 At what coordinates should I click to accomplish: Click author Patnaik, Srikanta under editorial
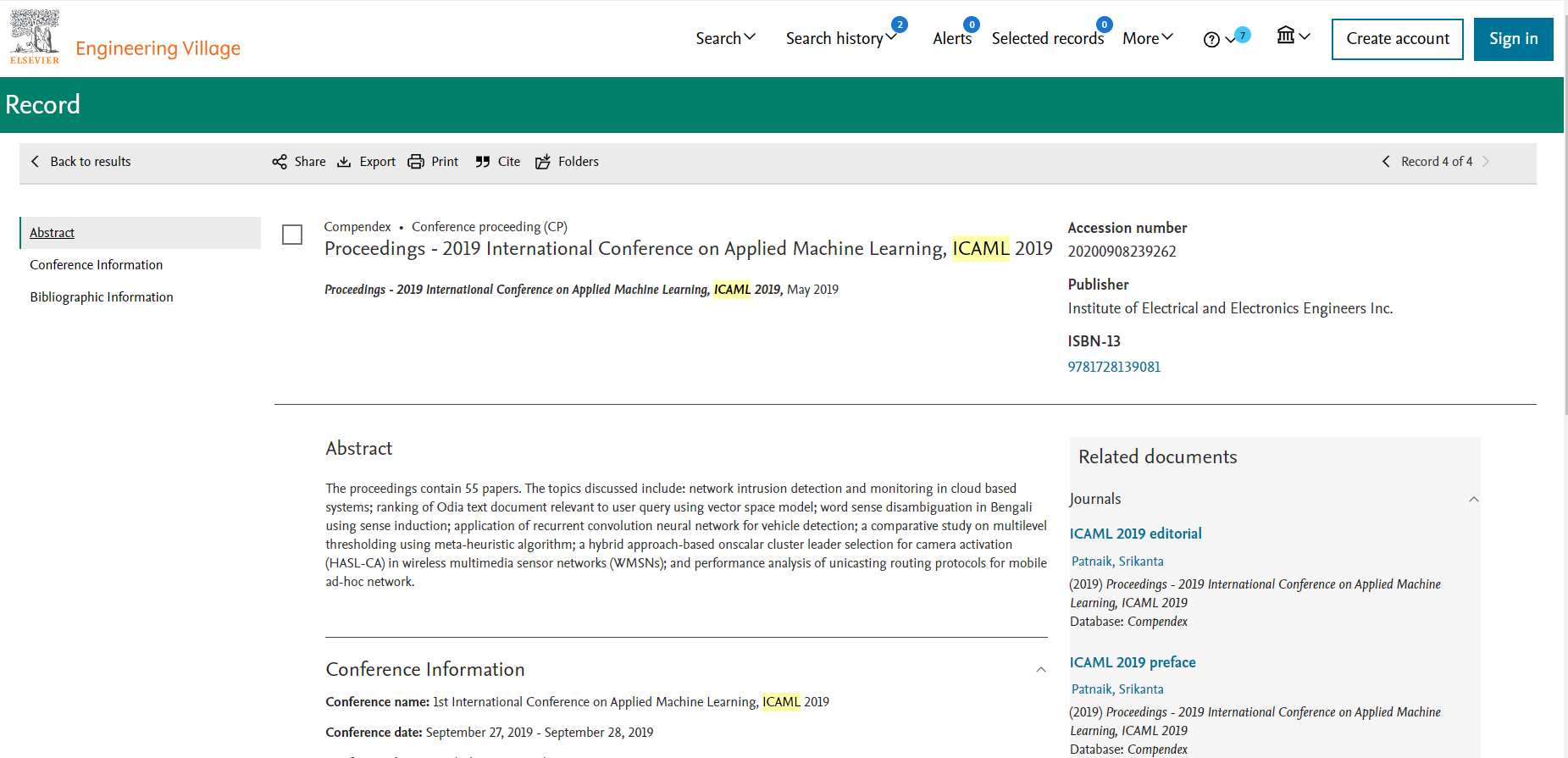coord(1117,562)
